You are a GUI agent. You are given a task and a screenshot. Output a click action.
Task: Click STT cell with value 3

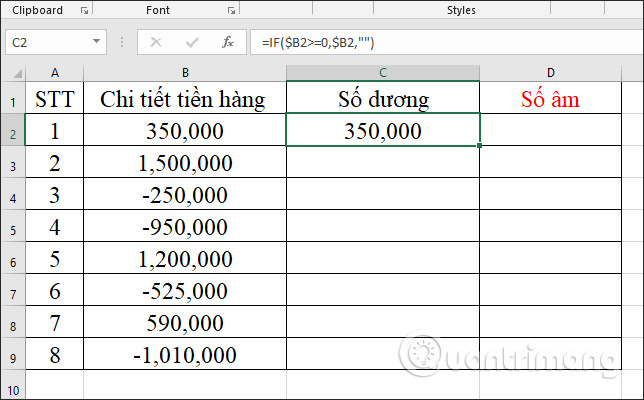pos(55,194)
